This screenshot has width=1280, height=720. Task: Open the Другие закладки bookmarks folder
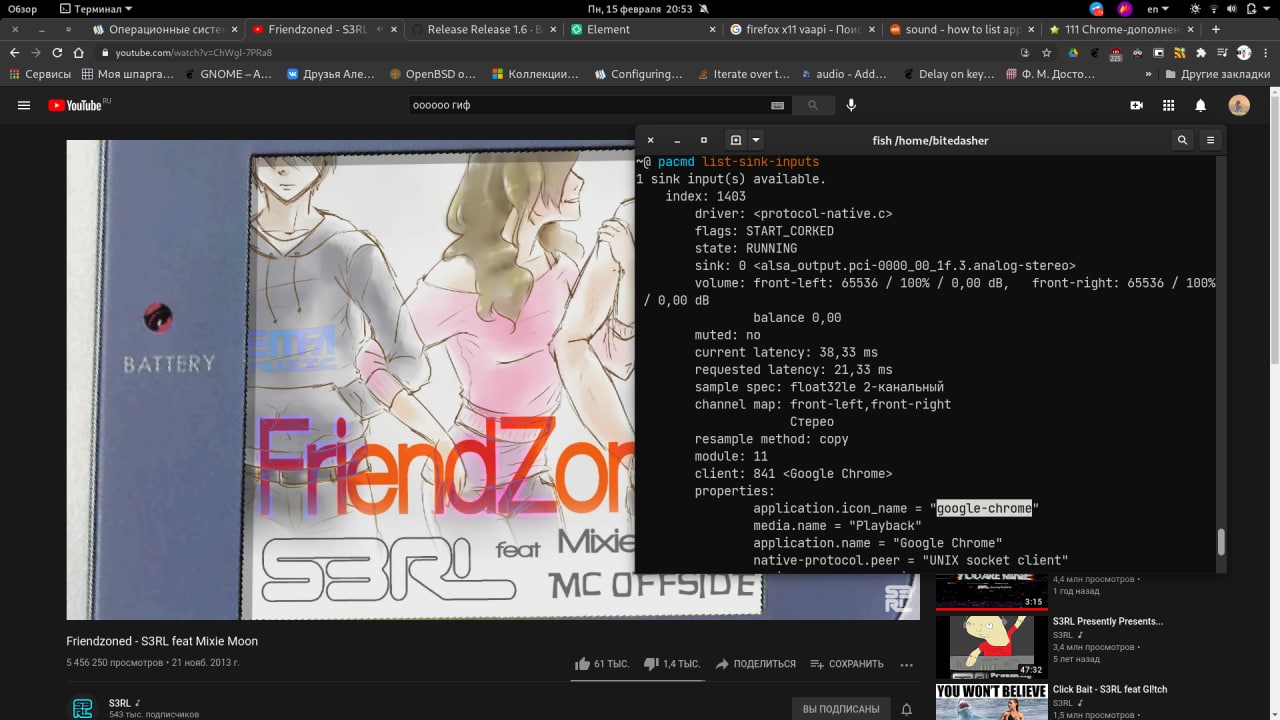1218,74
